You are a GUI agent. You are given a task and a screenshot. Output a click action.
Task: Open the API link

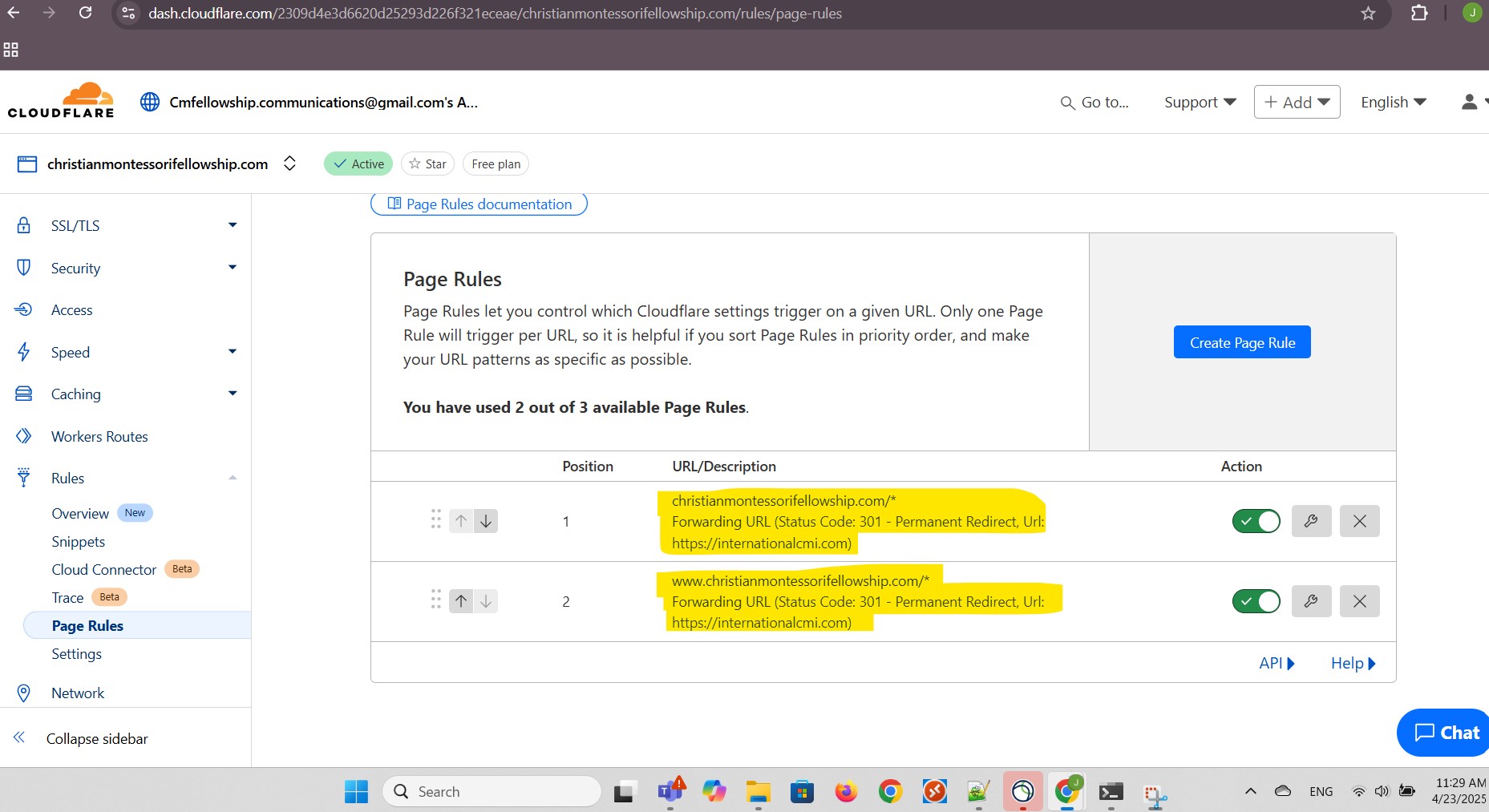coord(1277,663)
